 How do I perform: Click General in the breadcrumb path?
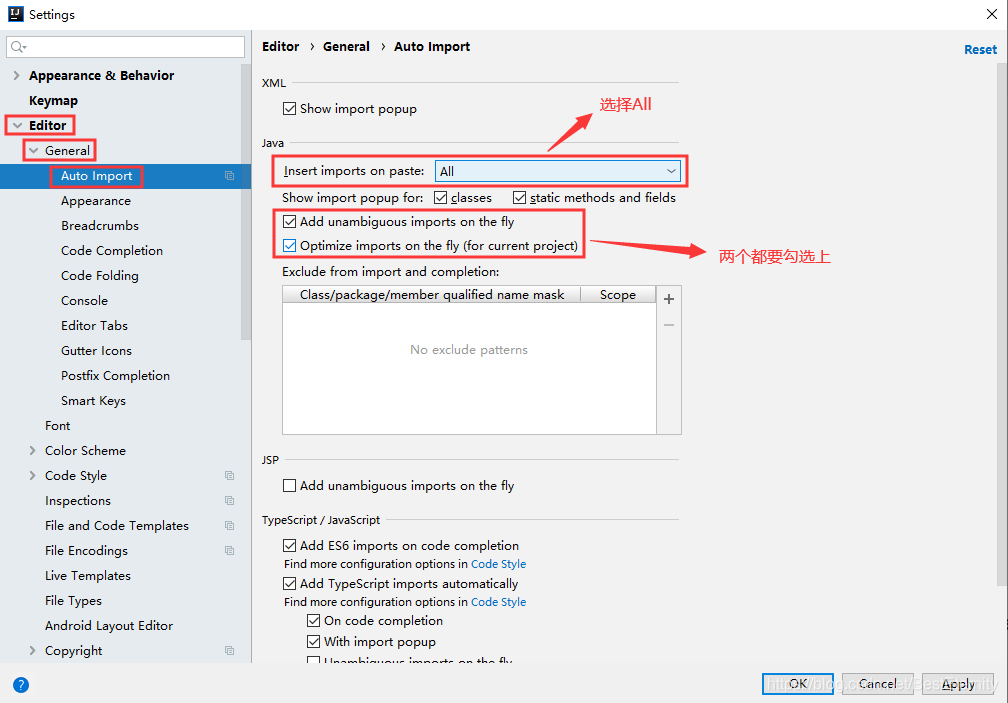tap(346, 46)
